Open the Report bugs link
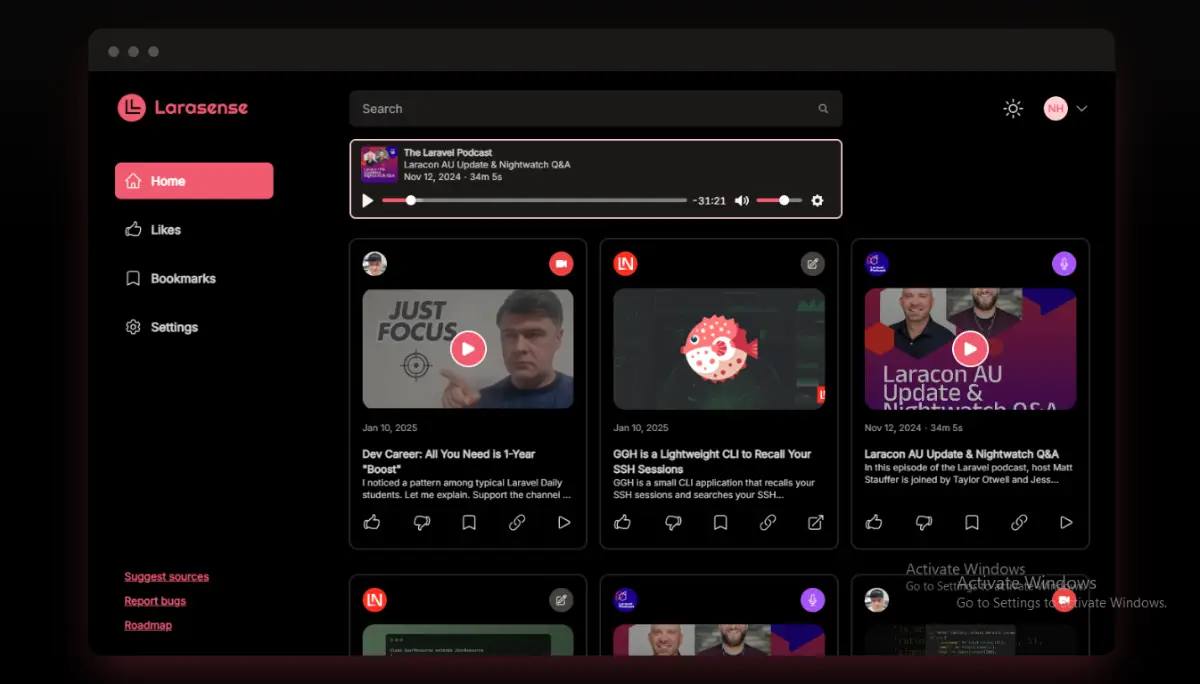1200x684 pixels. (155, 601)
